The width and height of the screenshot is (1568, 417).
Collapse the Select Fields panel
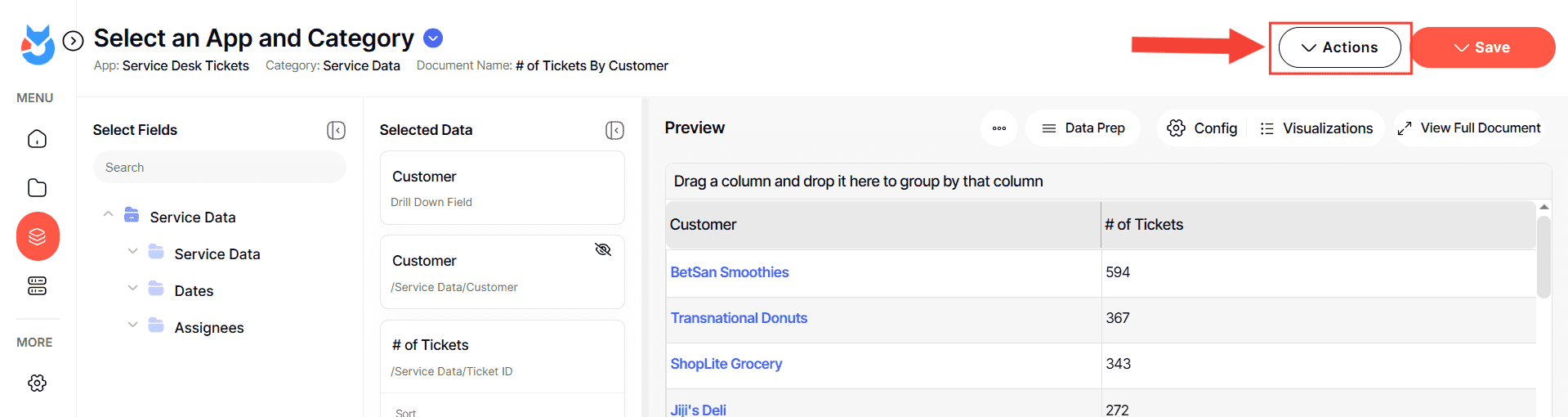coord(336,130)
